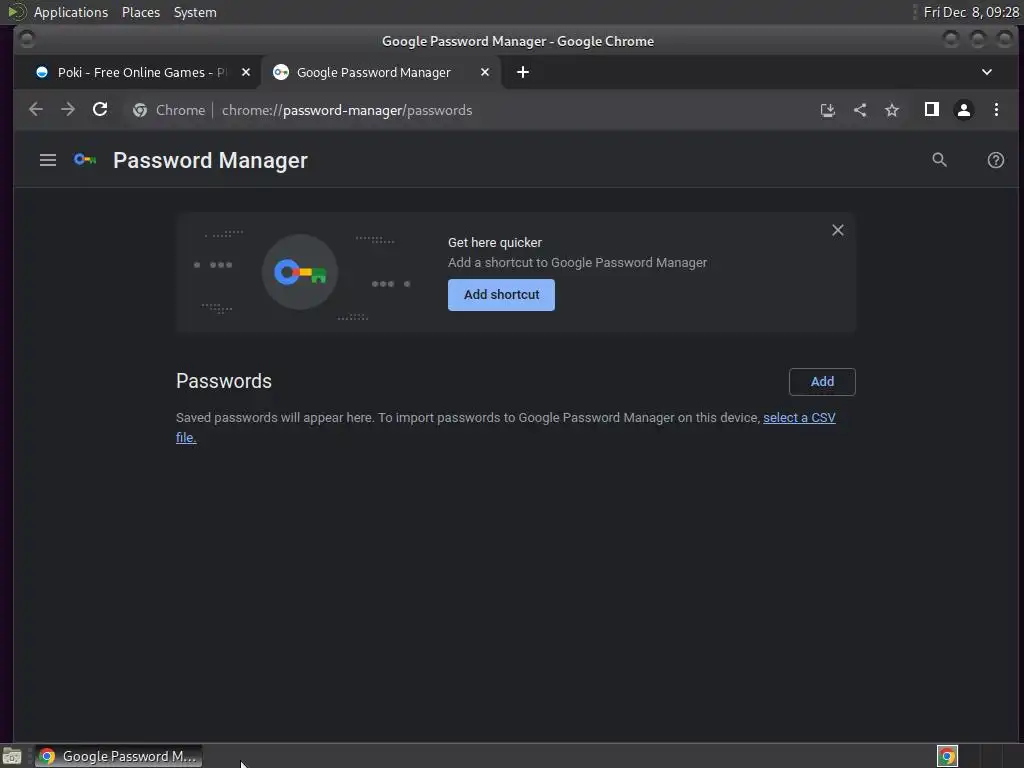Image resolution: width=1024 pixels, height=768 pixels.
Task: Open the help question mark icon
Action: (995, 160)
